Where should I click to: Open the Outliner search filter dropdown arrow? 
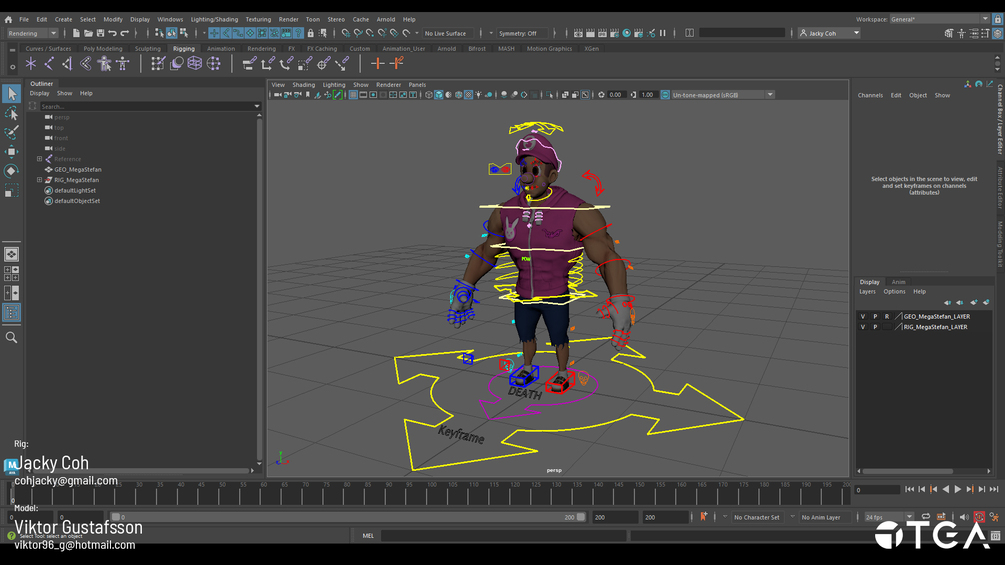point(256,106)
